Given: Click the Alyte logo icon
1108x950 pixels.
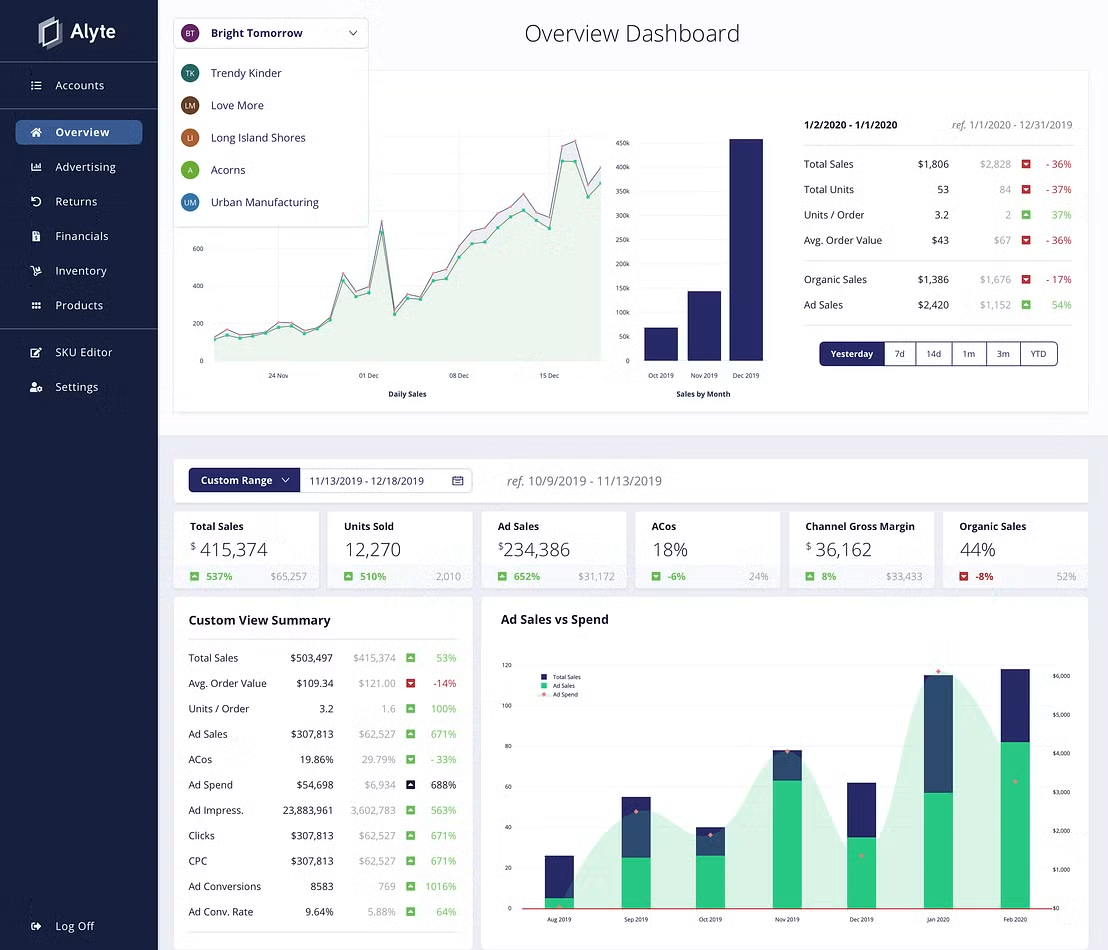Looking at the screenshot, I should (49, 32).
